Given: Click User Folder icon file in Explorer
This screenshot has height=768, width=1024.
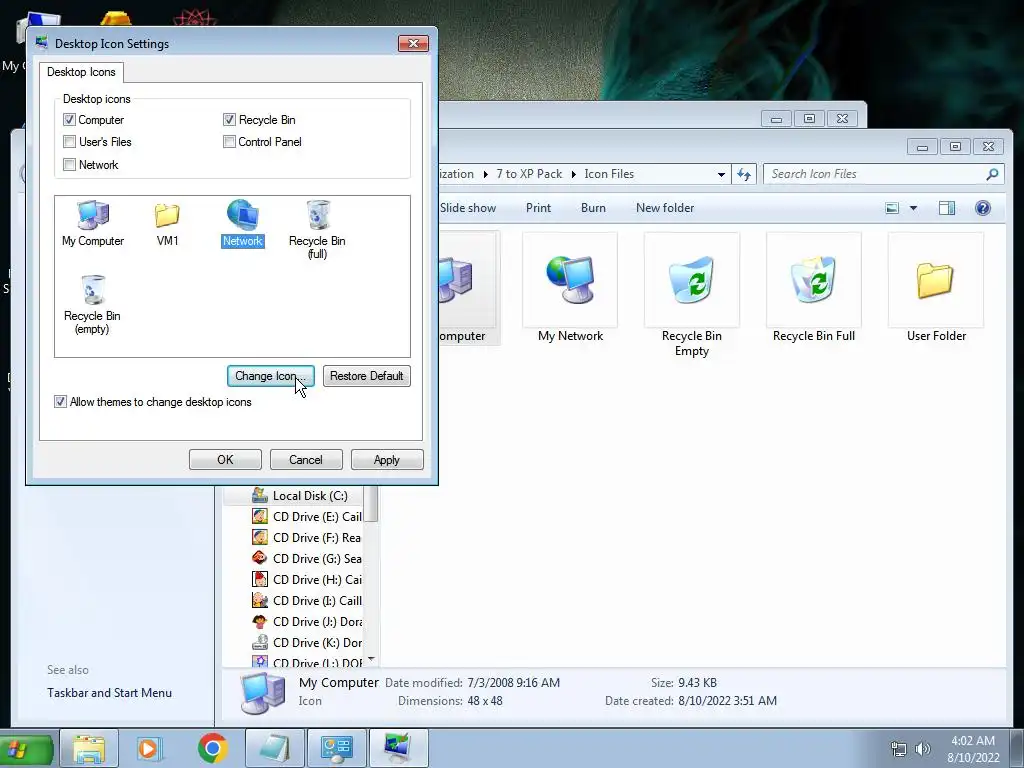Looking at the screenshot, I should (x=936, y=288).
